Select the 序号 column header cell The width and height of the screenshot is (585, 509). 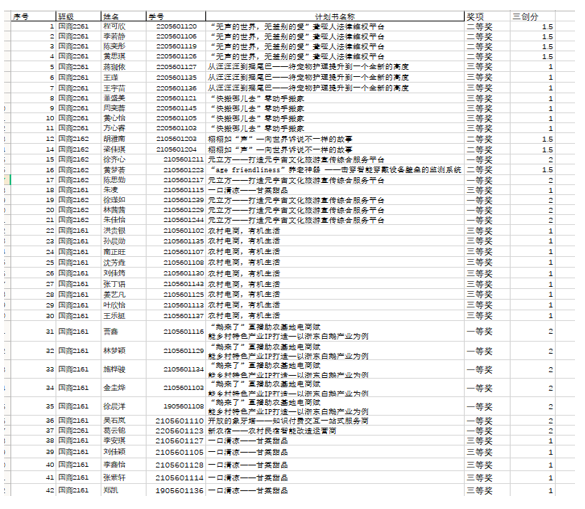33,16
